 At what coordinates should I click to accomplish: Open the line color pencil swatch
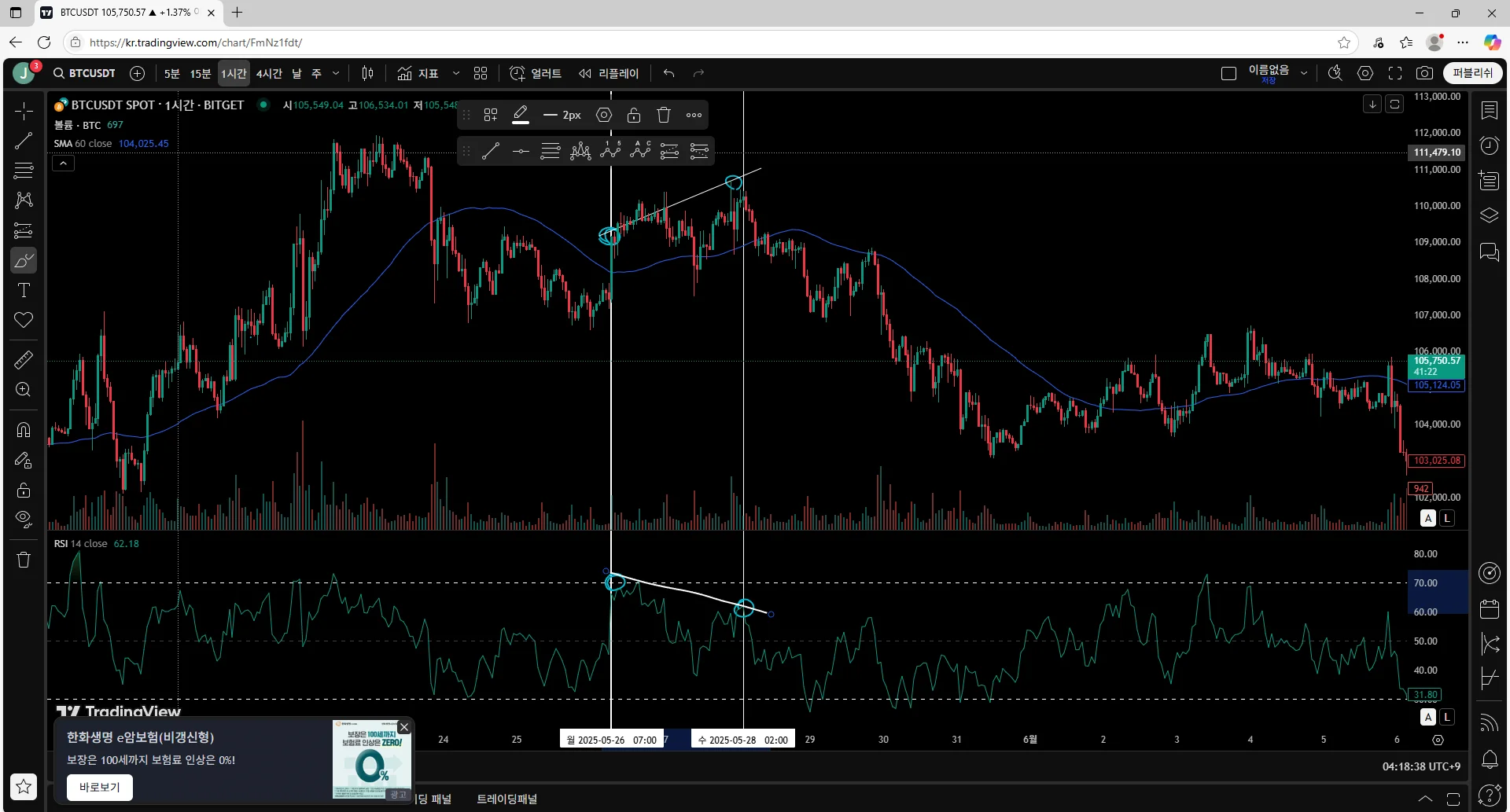pos(521,116)
